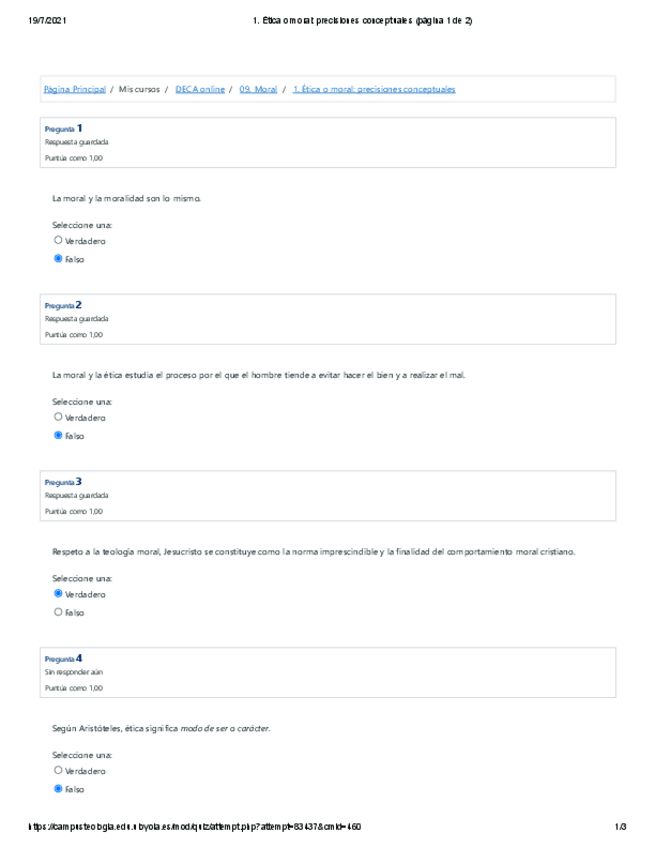Click the Pregunta 1 header
This screenshot has width=655, height=848.
pyautogui.click(x=64, y=129)
